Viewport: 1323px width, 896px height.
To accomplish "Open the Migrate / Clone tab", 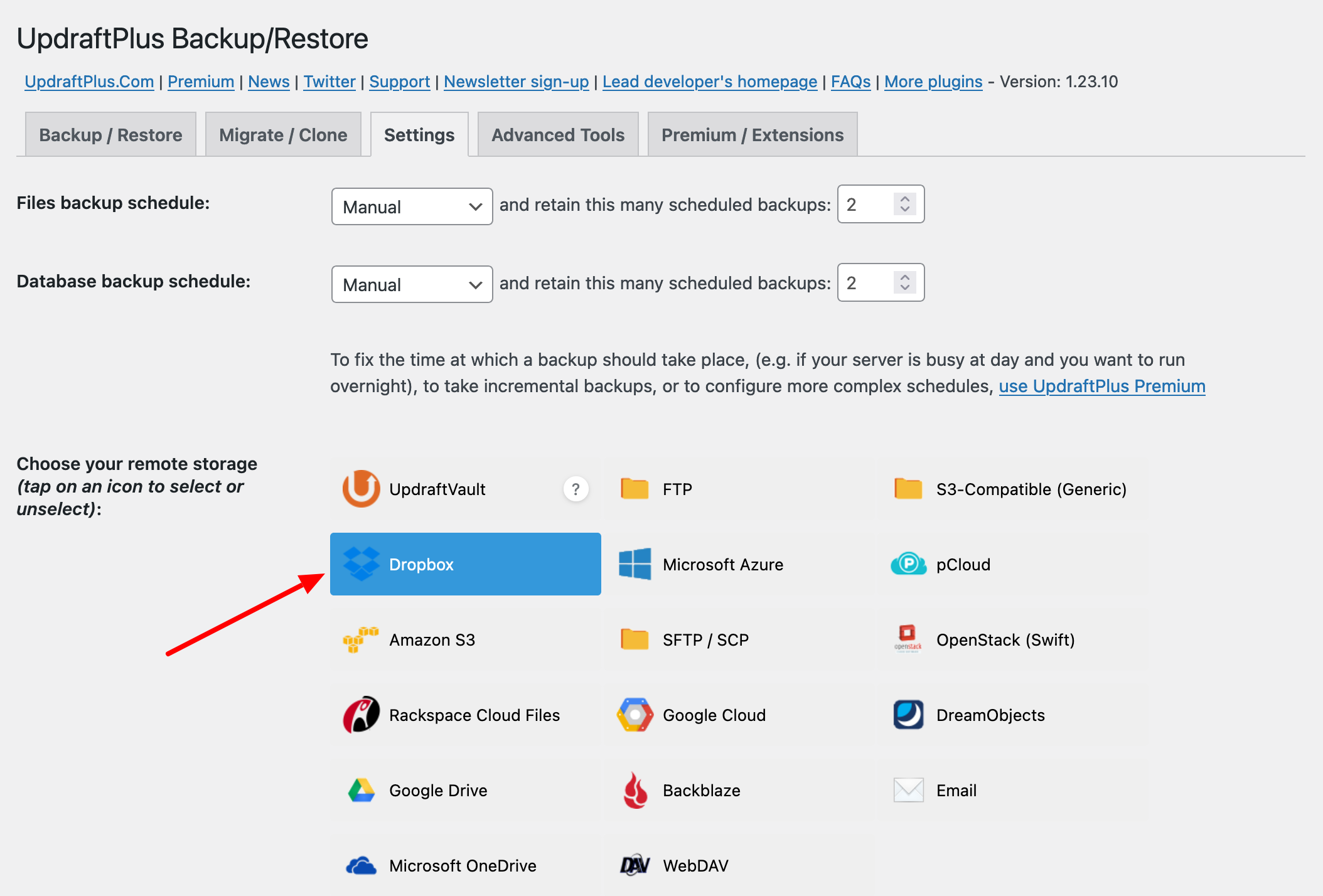I will [283, 134].
